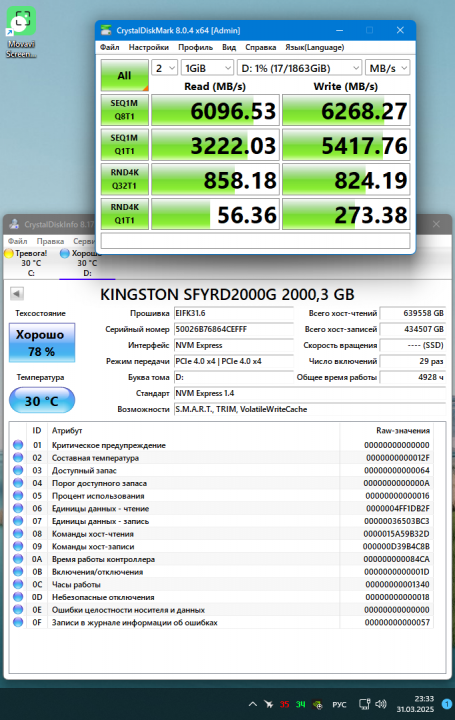This screenshot has height=720, width=455.
Task: Run the RND4K Q32T1 test
Action: 124,179
